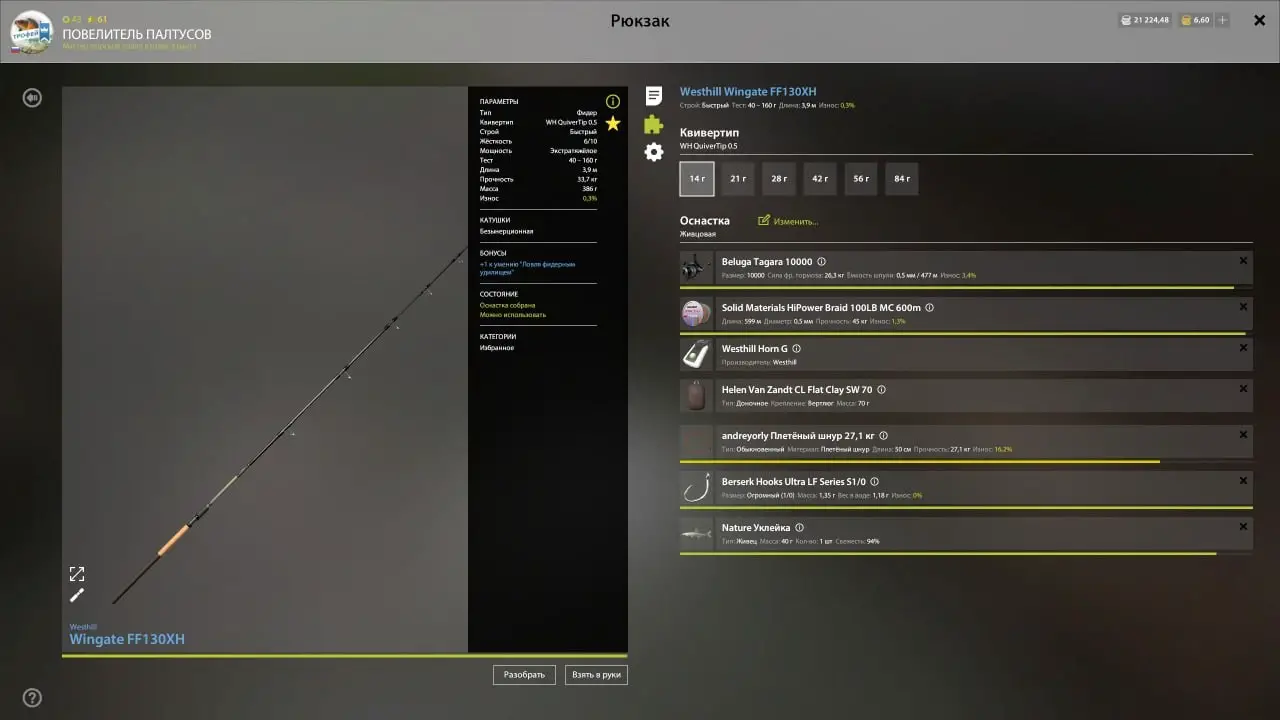Click the yellow info icon in parameters panel
The height and width of the screenshot is (720, 1280).
point(613,101)
